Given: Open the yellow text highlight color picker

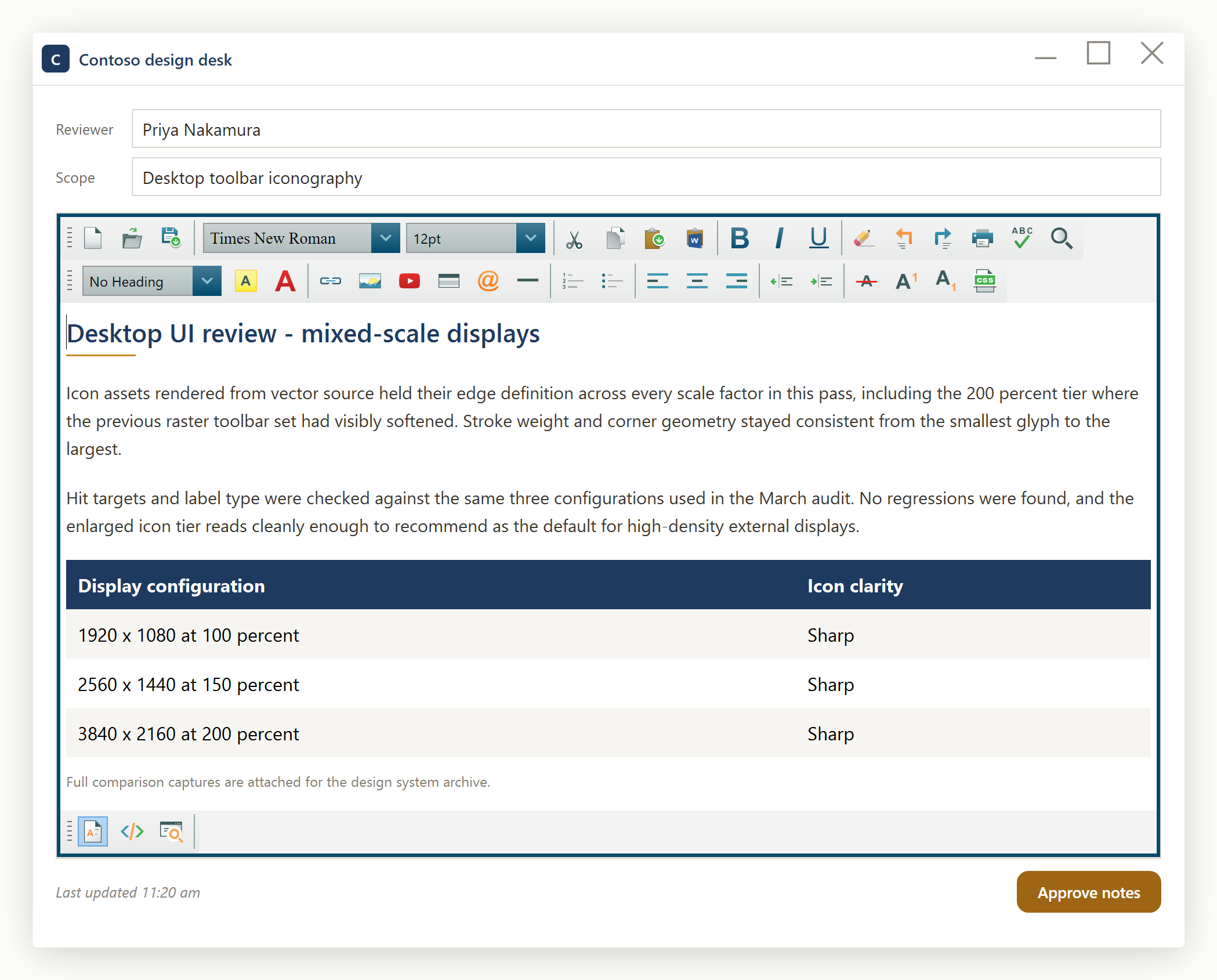Looking at the screenshot, I should tap(246, 281).
